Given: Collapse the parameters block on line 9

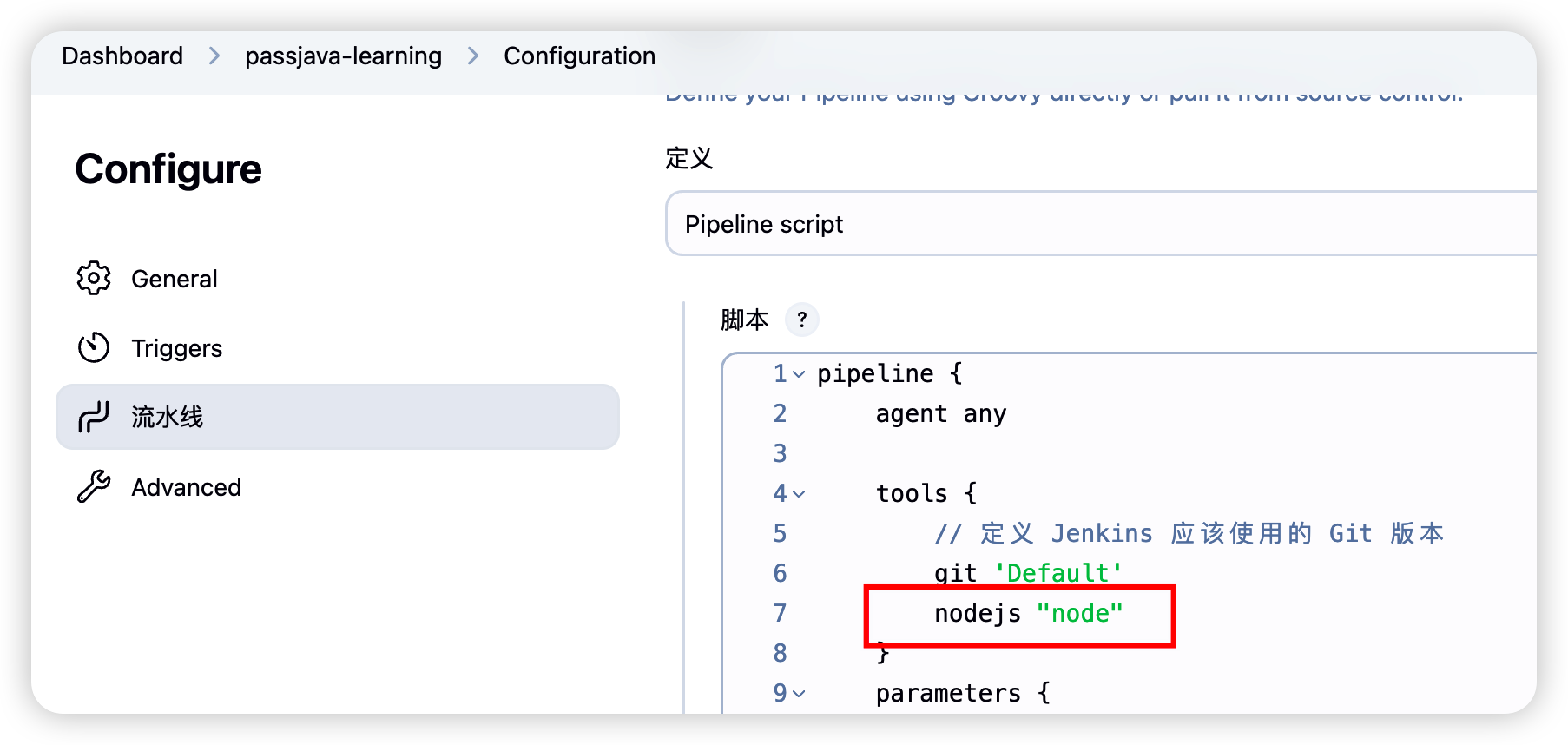Looking at the screenshot, I should click(800, 695).
